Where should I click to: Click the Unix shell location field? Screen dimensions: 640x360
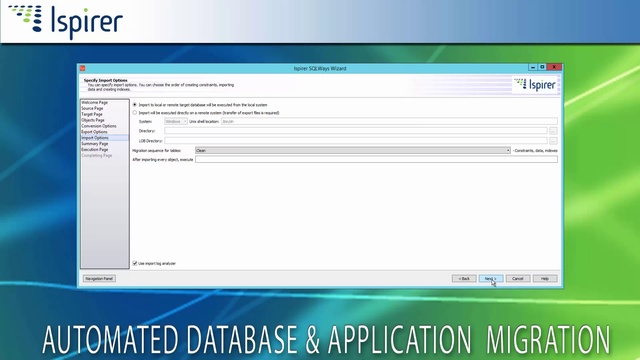point(389,121)
